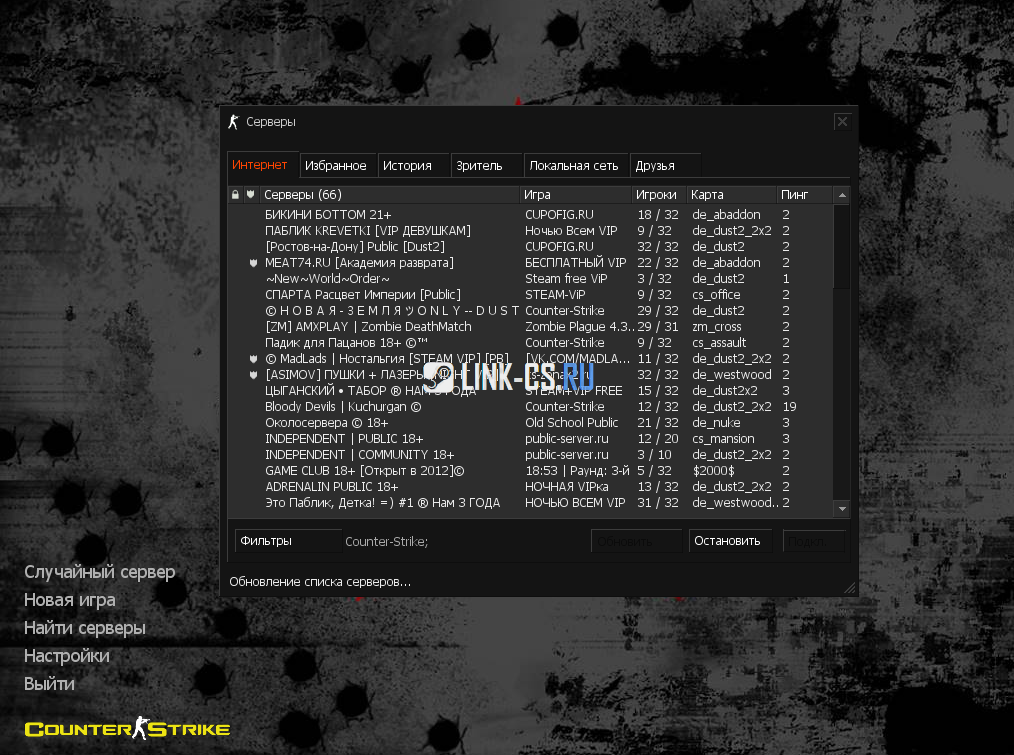
Task: Click the Counter-Strike logo
Action: 127,728
